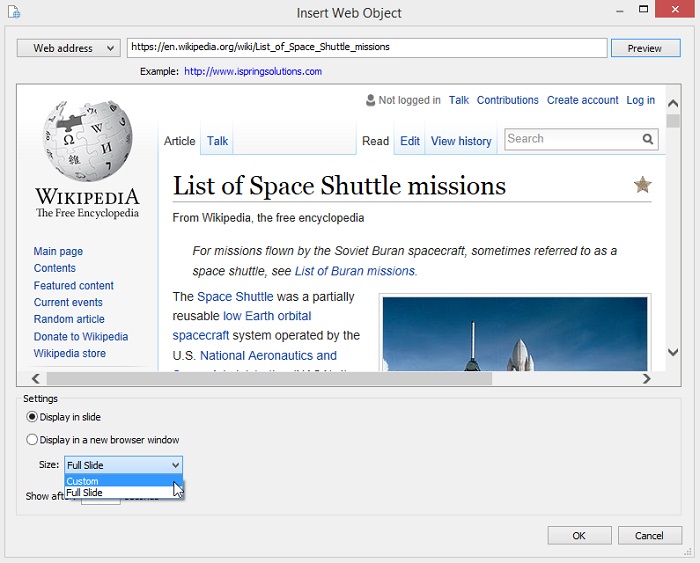
Task: Click the Wikipedia globe logo
Action: [88, 140]
